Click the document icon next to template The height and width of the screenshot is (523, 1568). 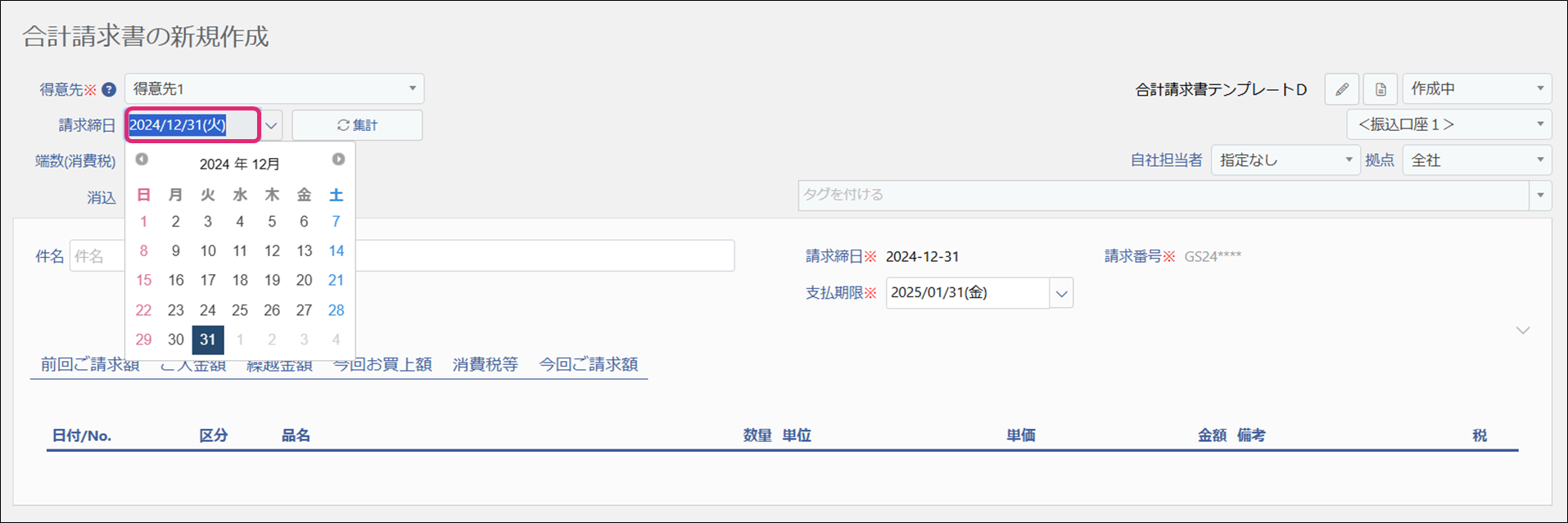pos(1380,89)
